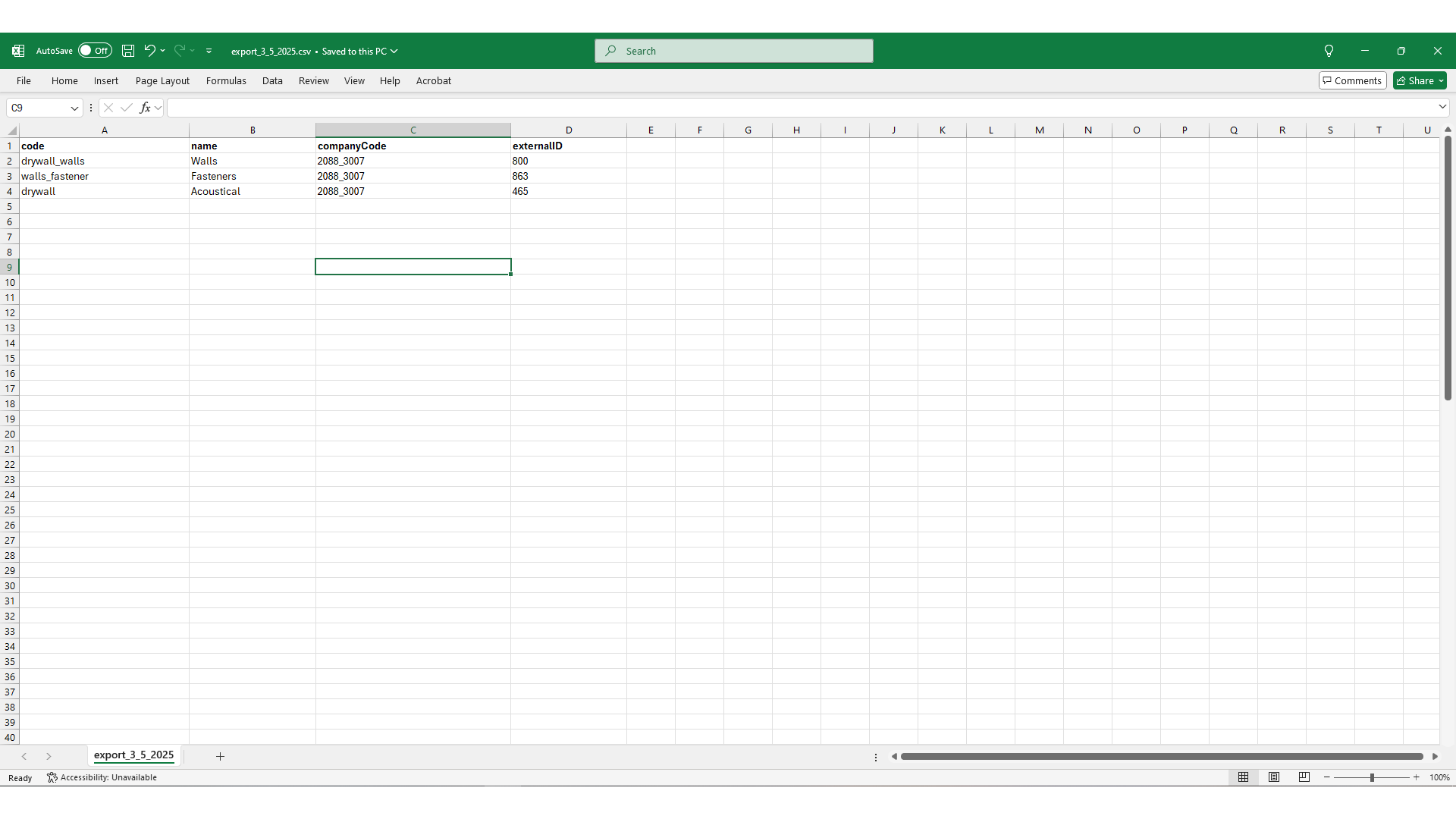Click the Undo arrow icon

(x=149, y=51)
